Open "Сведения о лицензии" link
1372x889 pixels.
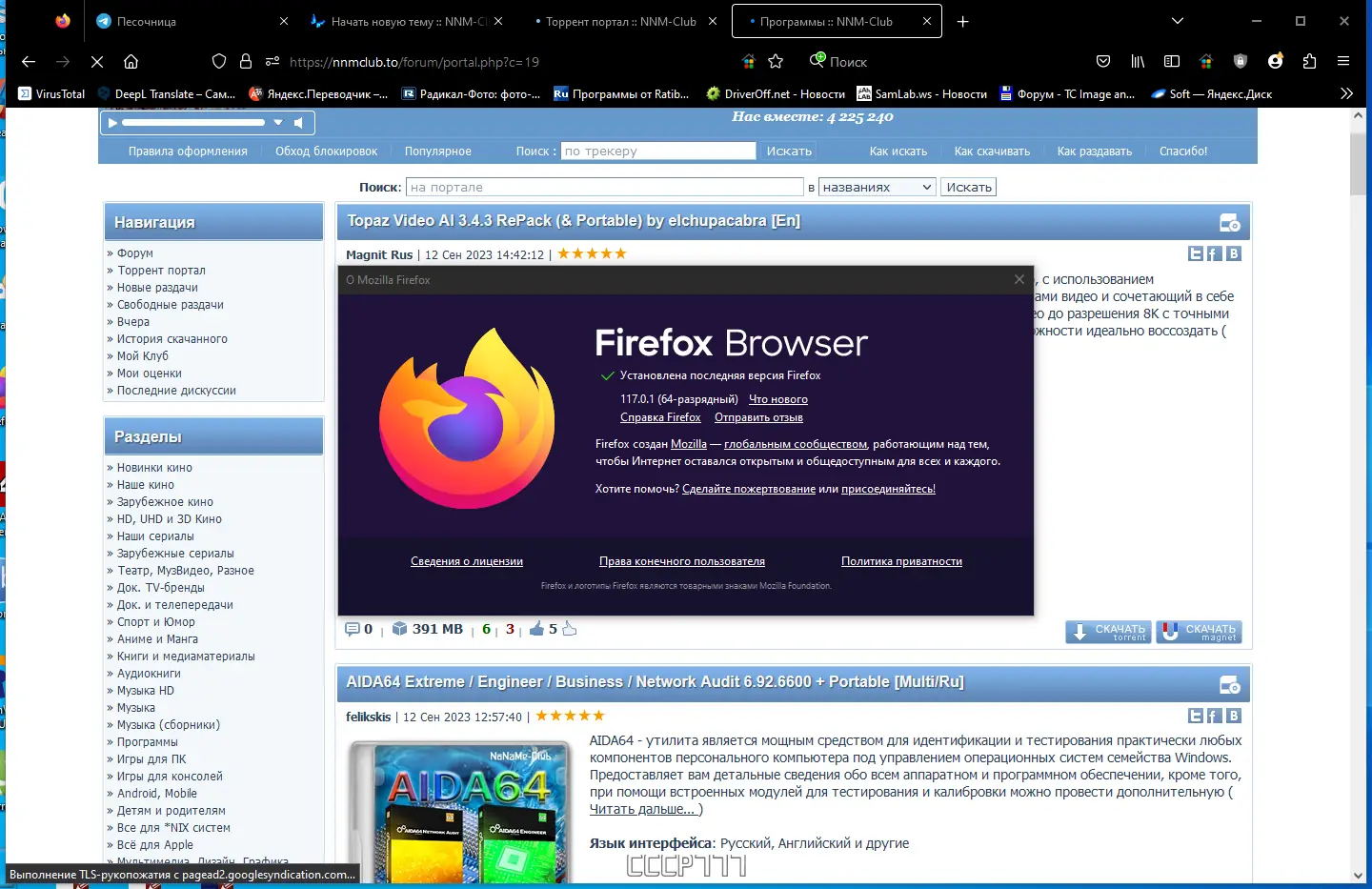point(467,561)
